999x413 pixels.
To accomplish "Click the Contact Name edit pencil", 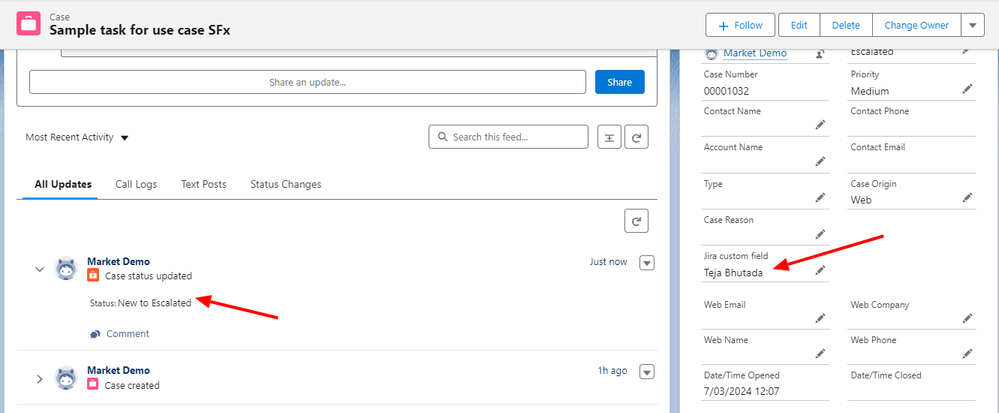I will (820, 125).
